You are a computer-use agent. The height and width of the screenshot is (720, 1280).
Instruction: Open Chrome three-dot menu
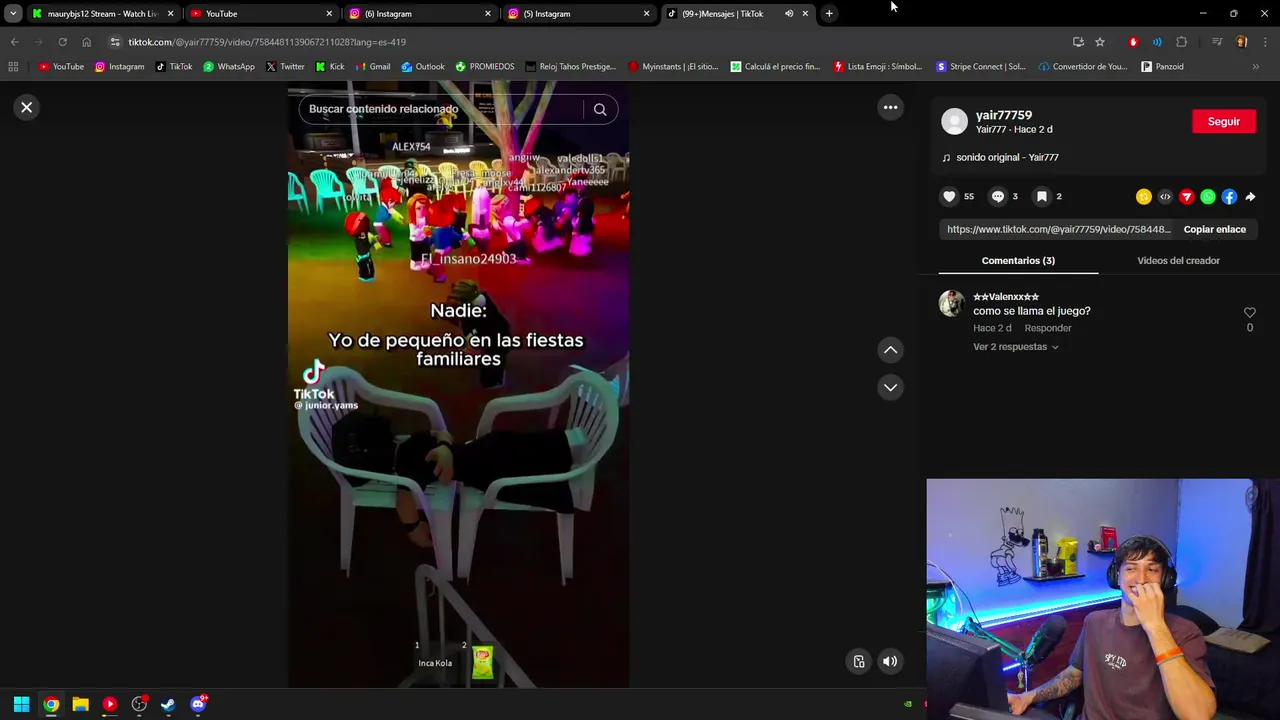pyautogui.click(x=1265, y=42)
